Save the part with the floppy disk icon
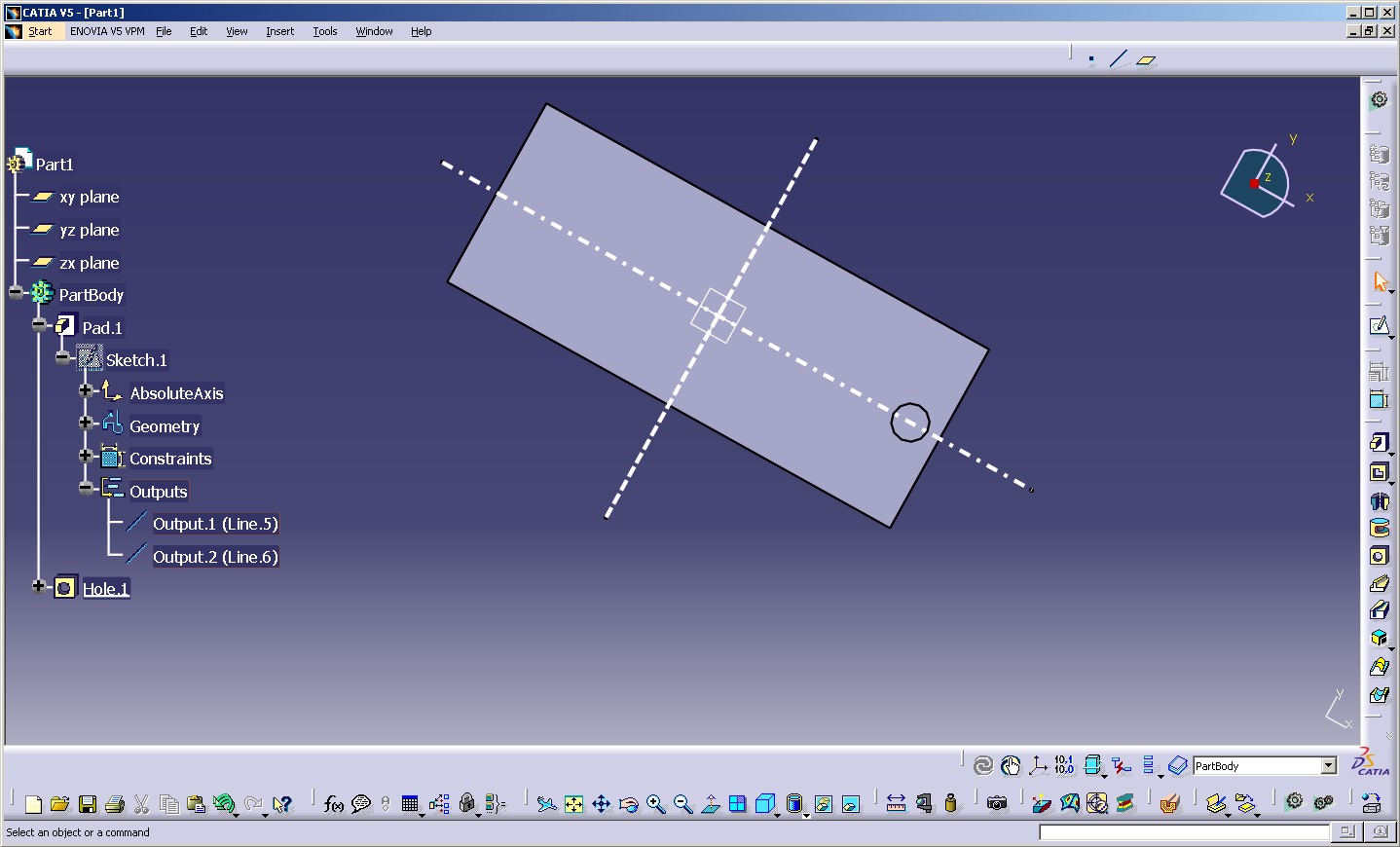Screen dimensions: 1400x847 tap(87, 804)
